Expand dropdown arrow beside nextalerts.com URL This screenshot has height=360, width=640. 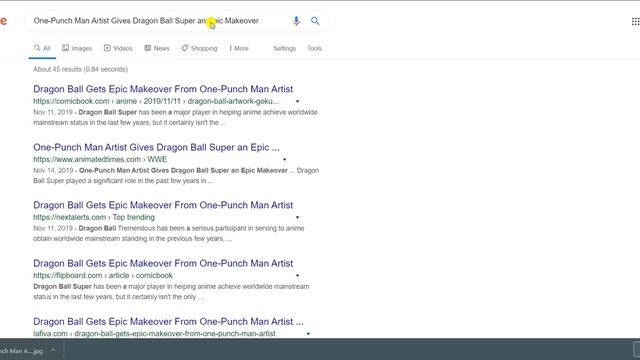tap(298, 218)
